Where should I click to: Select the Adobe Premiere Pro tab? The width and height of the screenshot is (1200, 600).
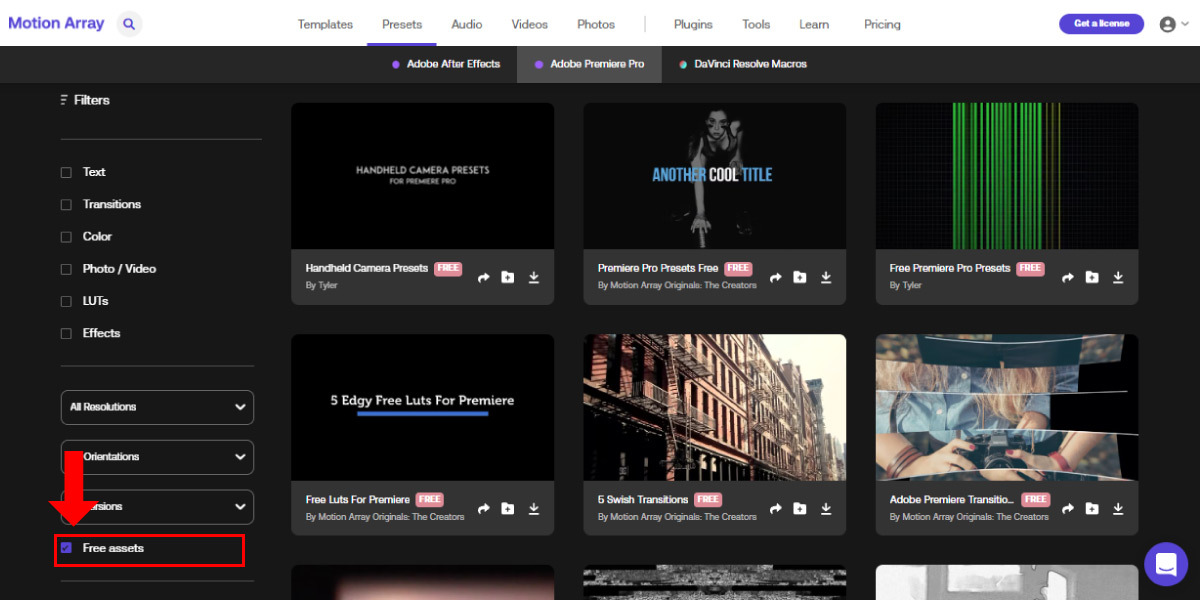tap(589, 64)
